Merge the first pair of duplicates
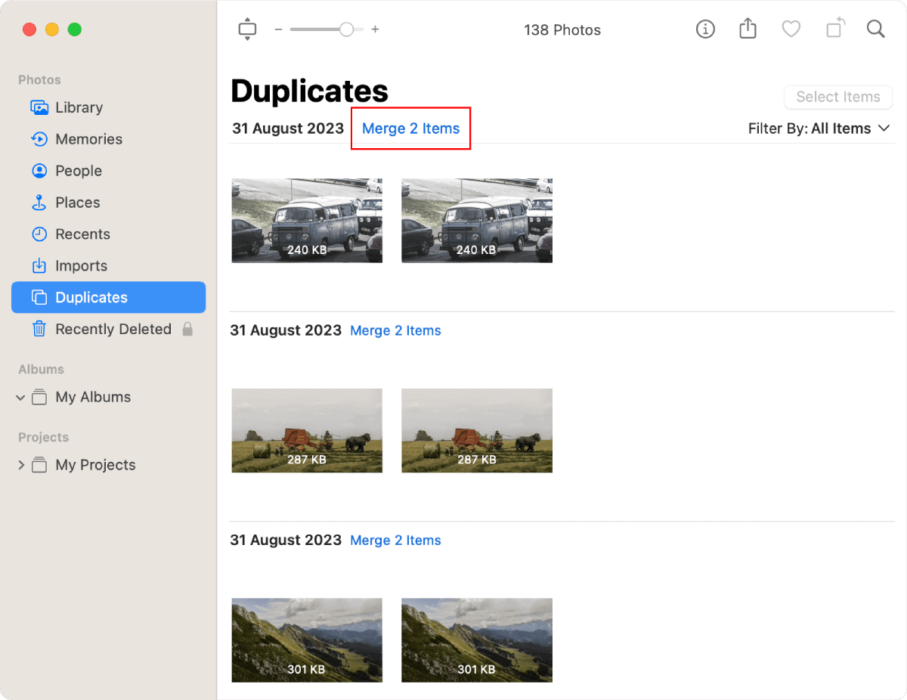Viewport: 907px width, 700px height. tap(410, 128)
